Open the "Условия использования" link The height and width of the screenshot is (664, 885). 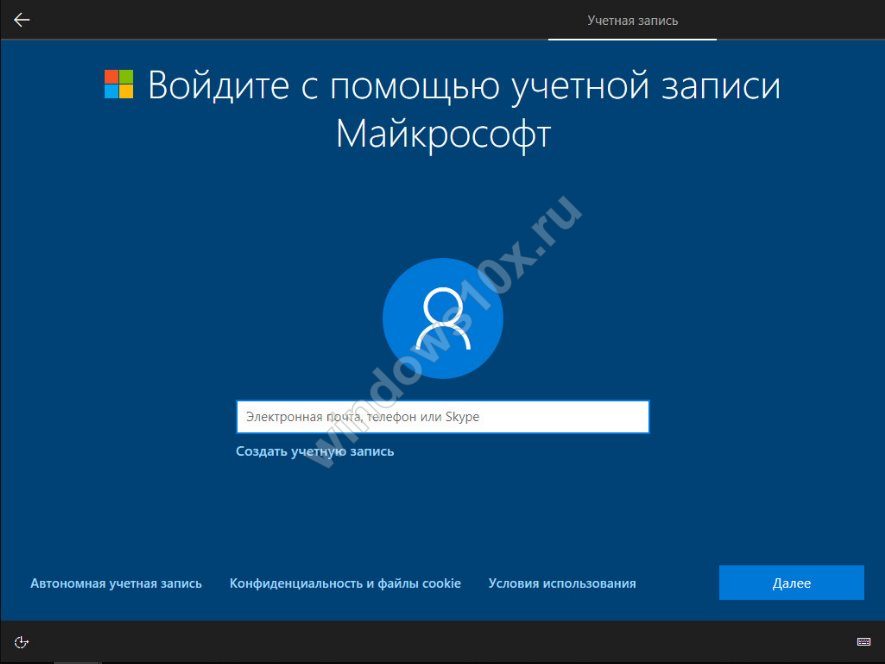562,583
